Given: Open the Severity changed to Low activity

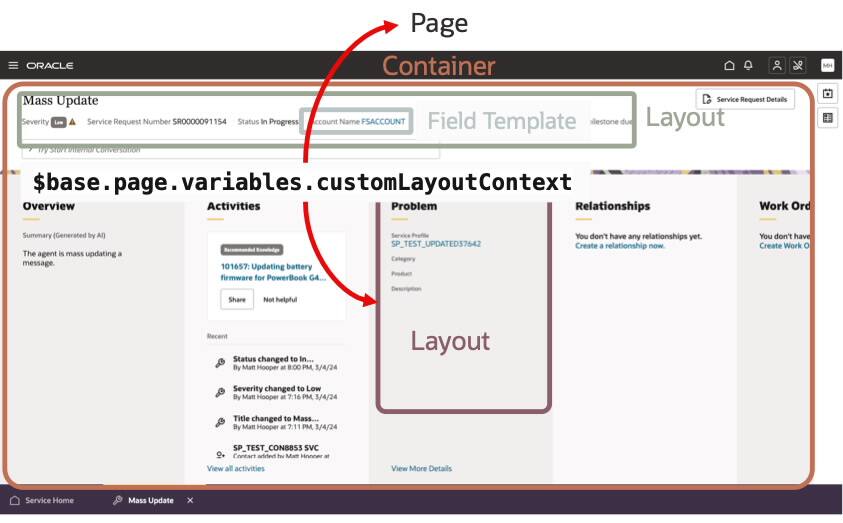Looking at the screenshot, I should coord(285,392).
